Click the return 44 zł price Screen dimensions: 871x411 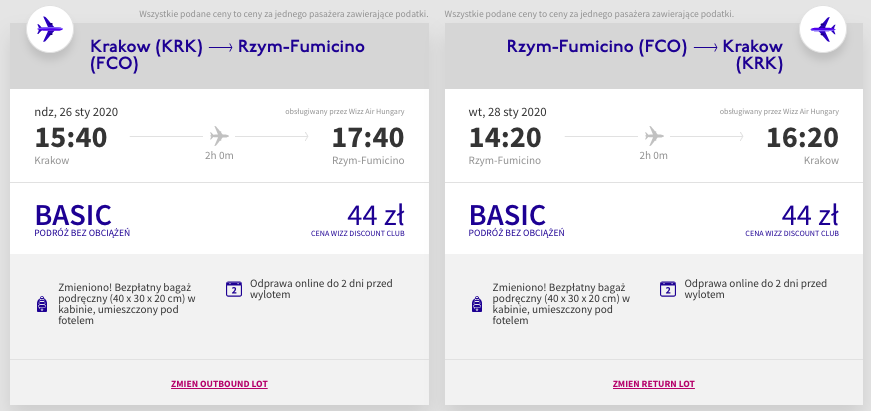pyautogui.click(x=809, y=216)
